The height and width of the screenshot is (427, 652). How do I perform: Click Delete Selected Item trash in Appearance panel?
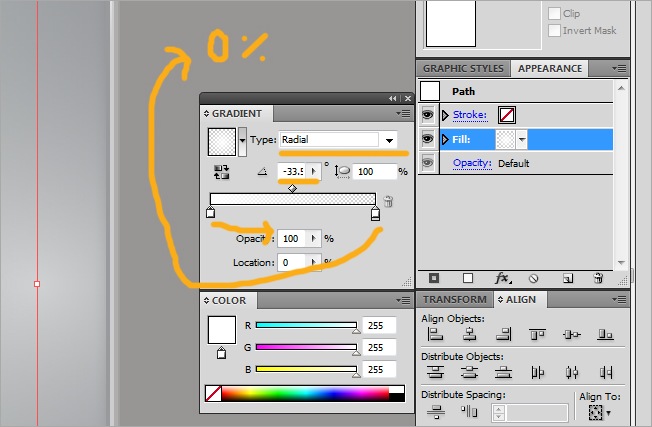click(x=598, y=278)
